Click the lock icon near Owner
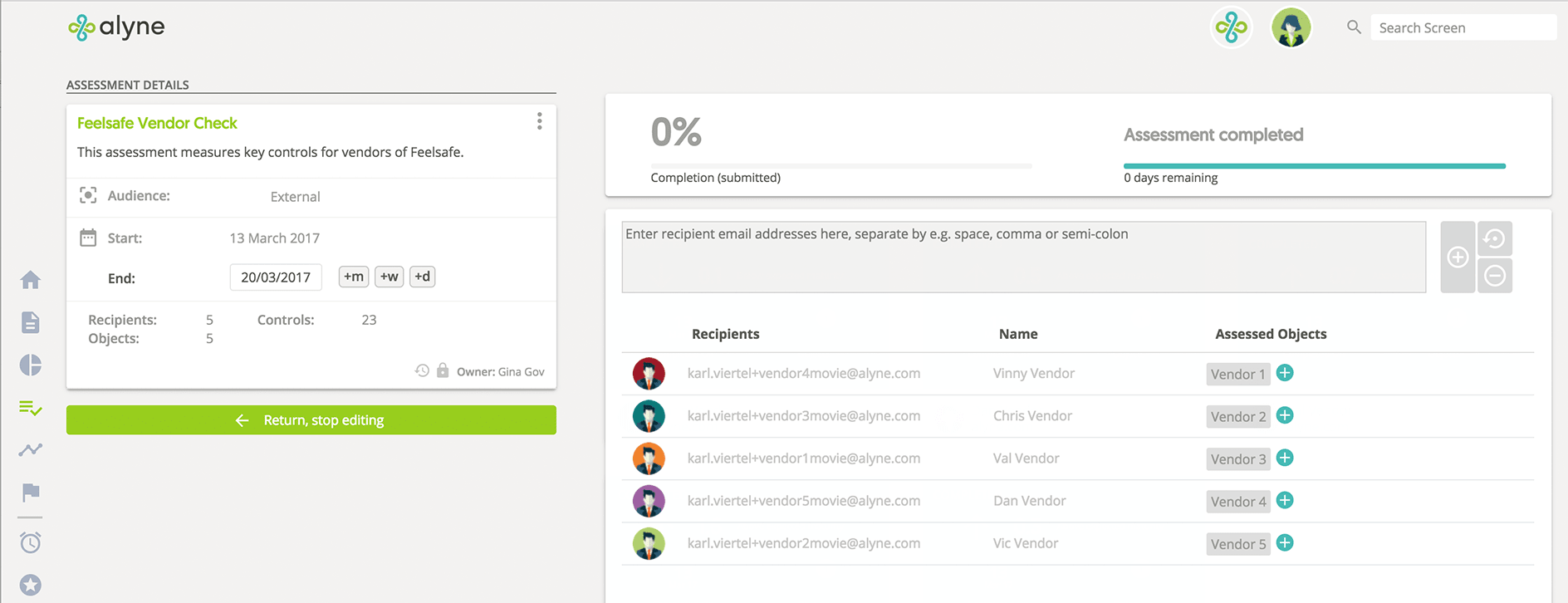The width and height of the screenshot is (1568, 603). click(443, 370)
